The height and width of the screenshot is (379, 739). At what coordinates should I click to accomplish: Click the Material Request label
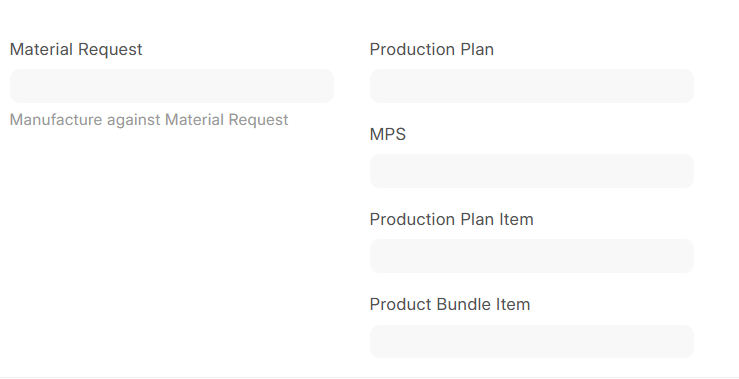coord(76,49)
